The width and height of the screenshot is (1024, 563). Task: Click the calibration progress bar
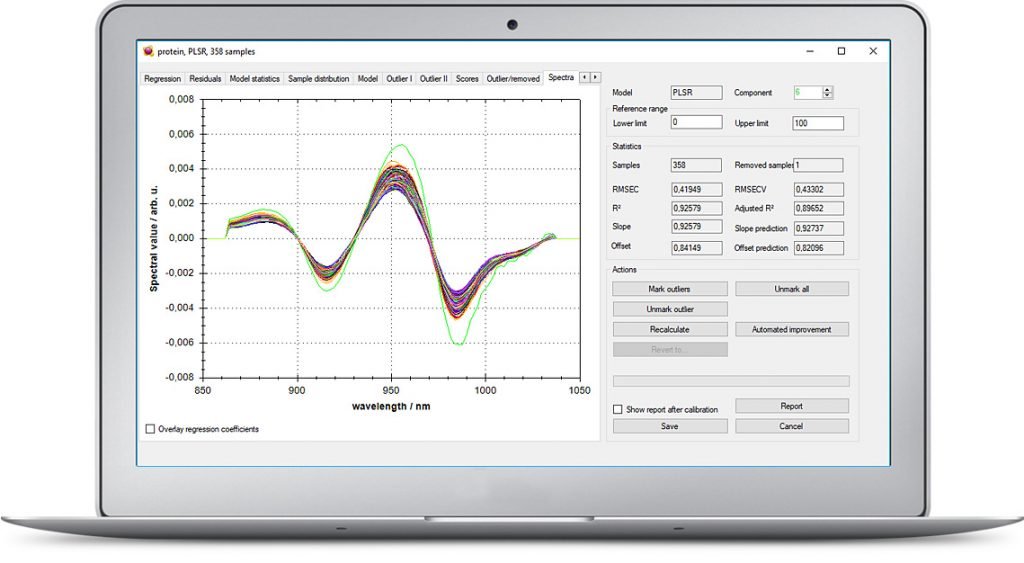[x=731, y=381]
